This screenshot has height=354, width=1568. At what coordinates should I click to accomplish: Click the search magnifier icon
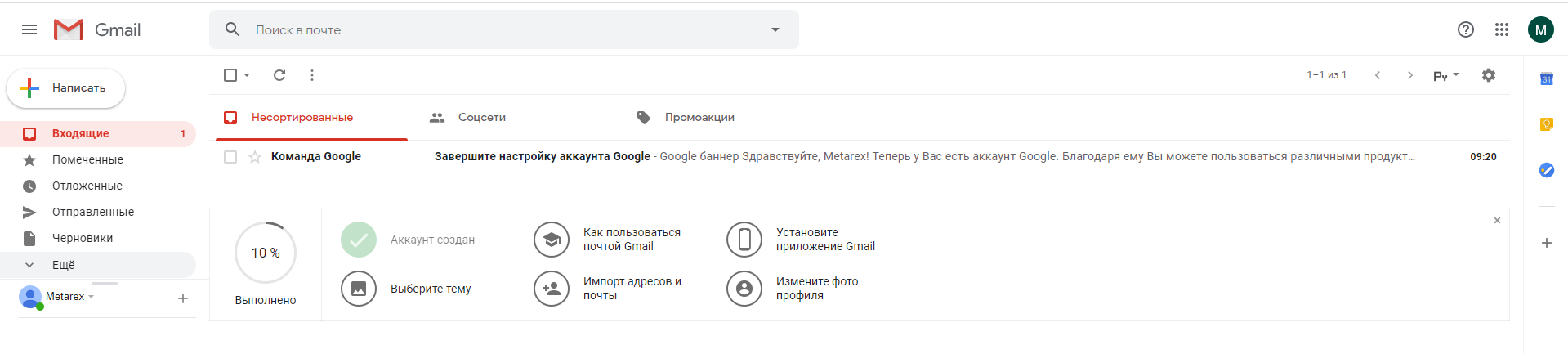(x=233, y=29)
